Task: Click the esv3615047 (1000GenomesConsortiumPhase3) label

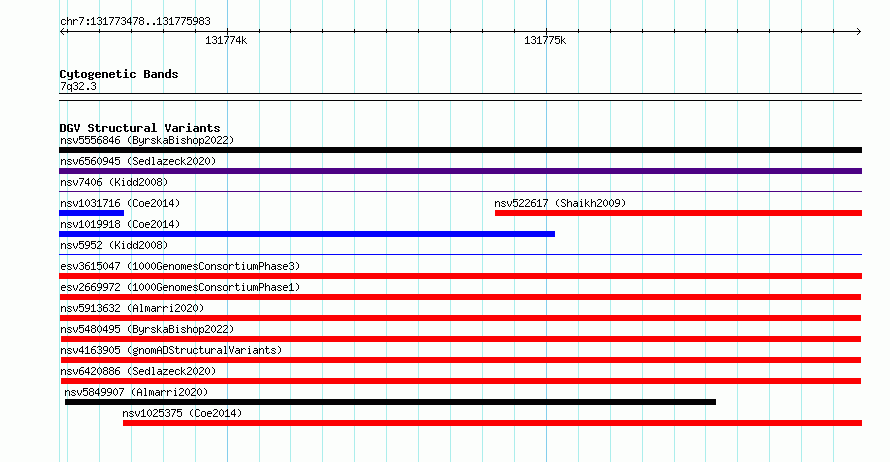Action: click(x=180, y=266)
